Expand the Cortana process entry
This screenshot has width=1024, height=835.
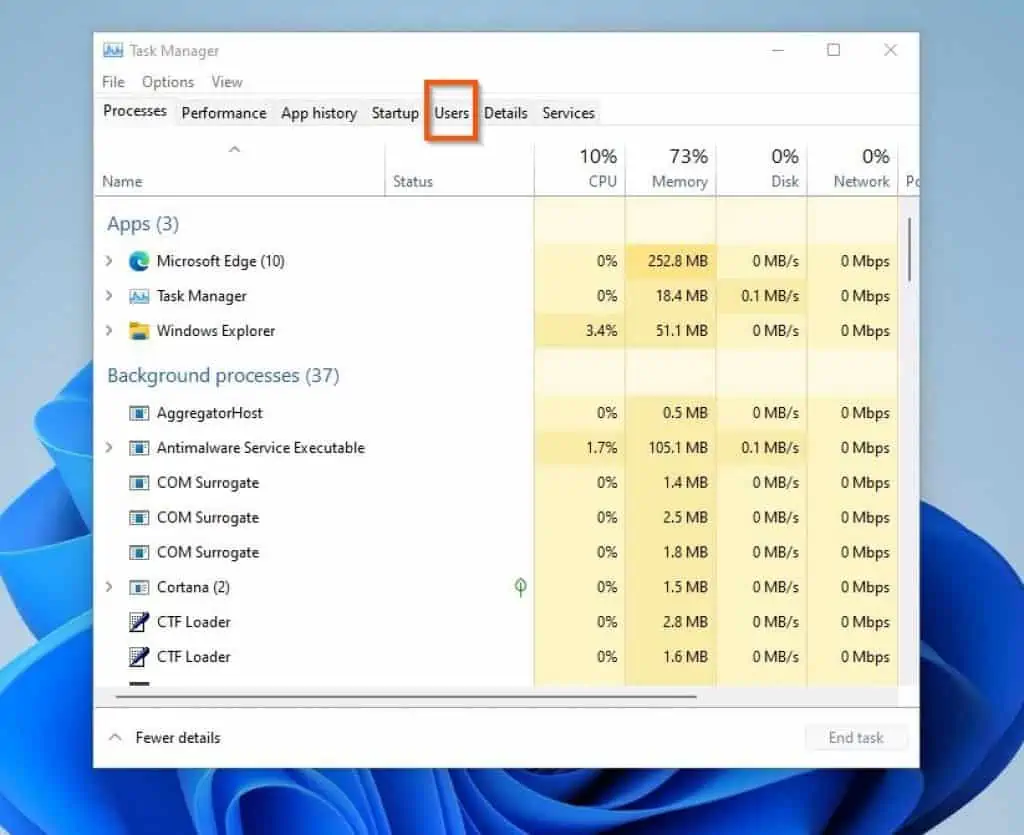(x=109, y=587)
